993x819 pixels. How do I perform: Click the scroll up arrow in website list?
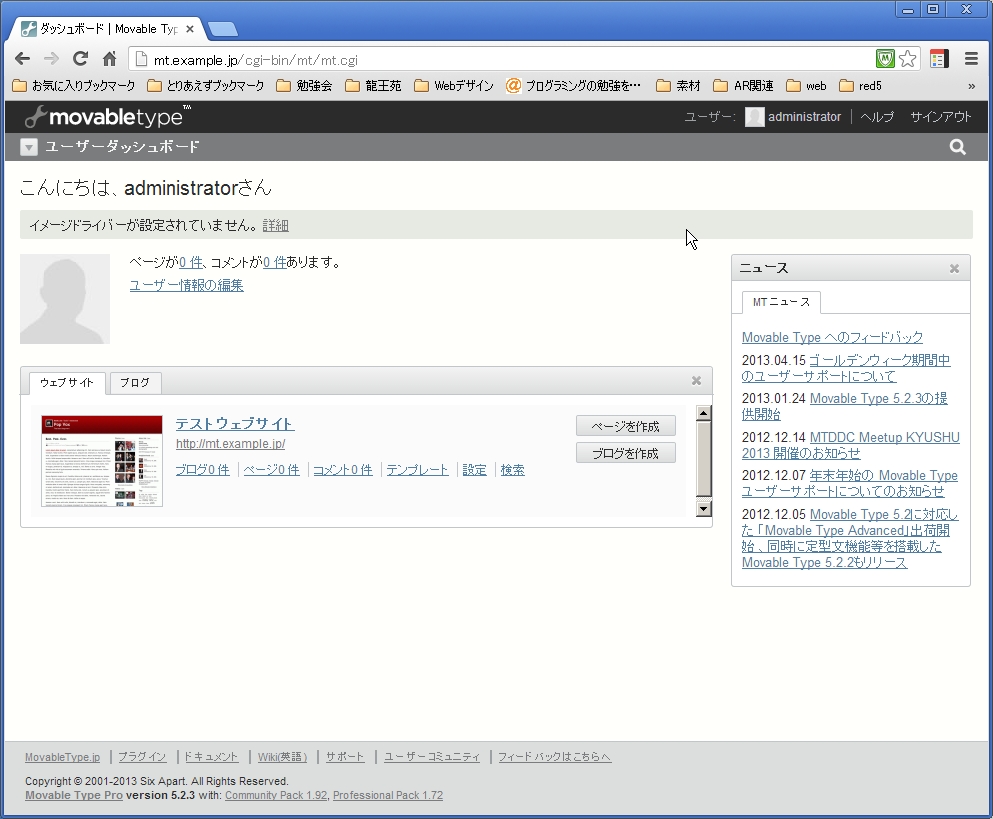coord(704,413)
